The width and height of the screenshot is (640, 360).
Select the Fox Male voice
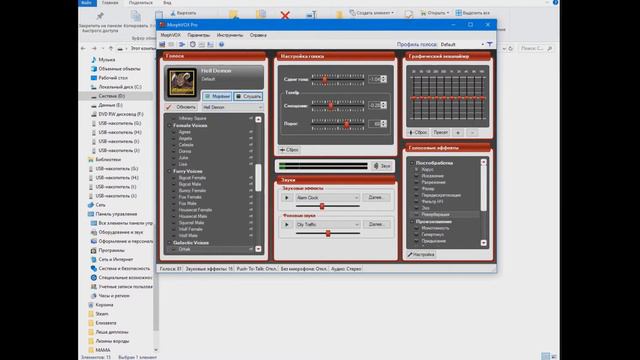click(188, 203)
